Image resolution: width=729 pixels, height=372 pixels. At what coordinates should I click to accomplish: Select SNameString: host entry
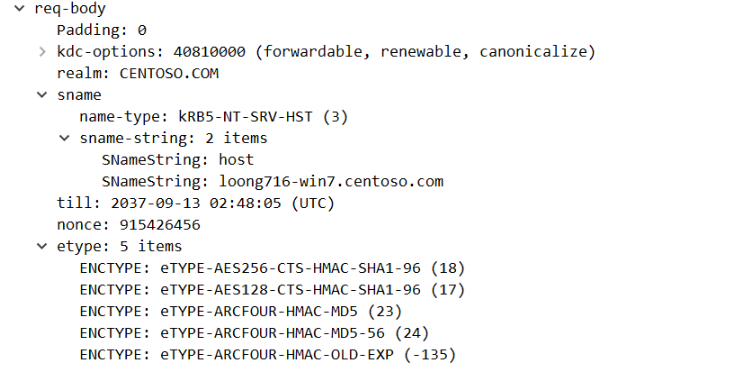coord(178,159)
